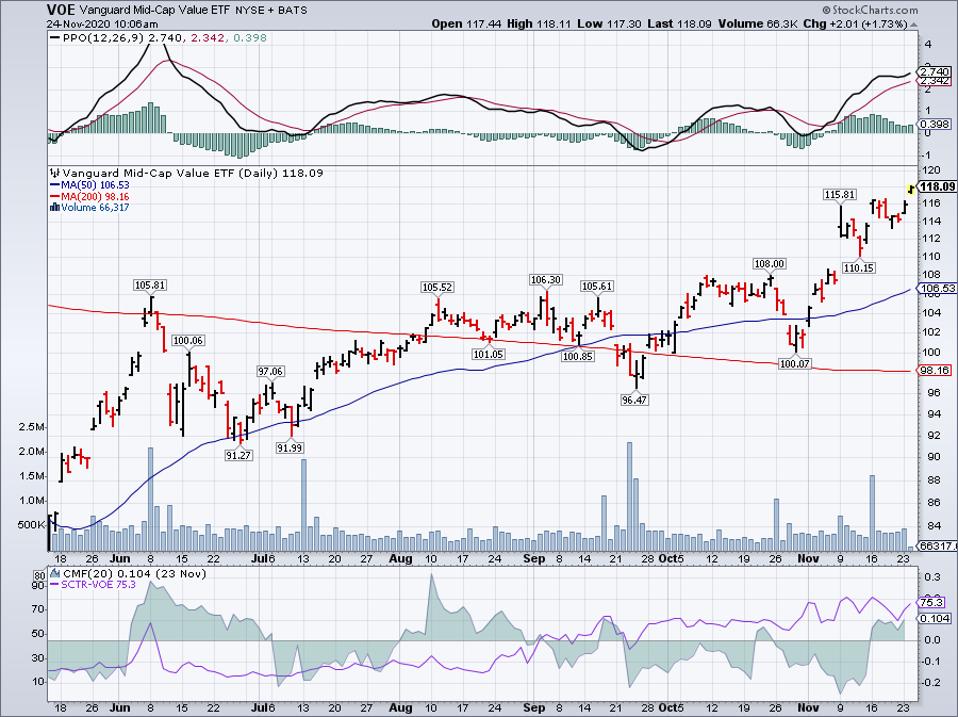Click the volume bars icon beside Volume legend
The height and width of the screenshot is (717, 958).
click(55, 208)
